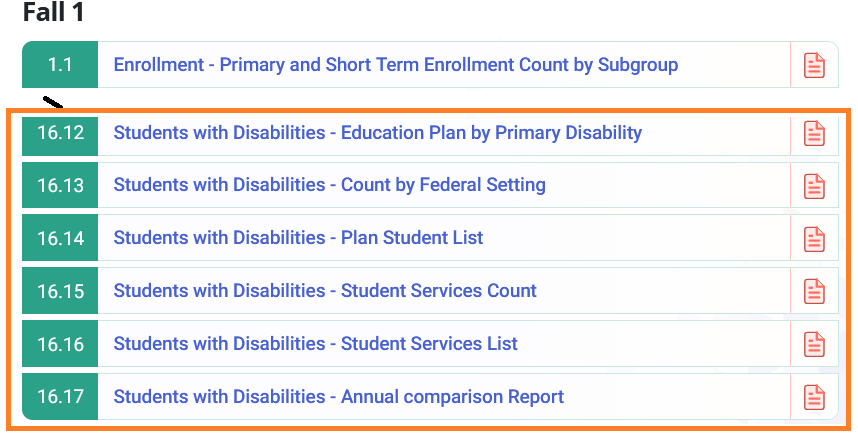858x438 pixels.
Task: Open the document icon for report 16.12
Action: pyautogui.click(x=814, y=133)
